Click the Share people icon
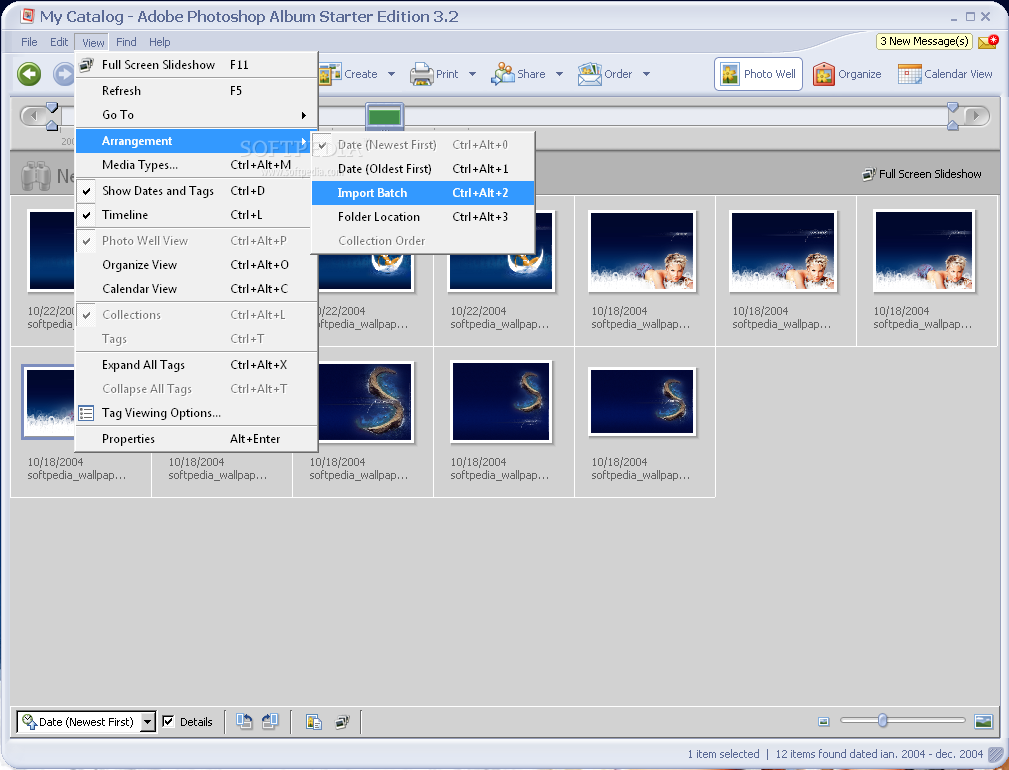Viewport: 1009px width, 770px height. (503, 74)
